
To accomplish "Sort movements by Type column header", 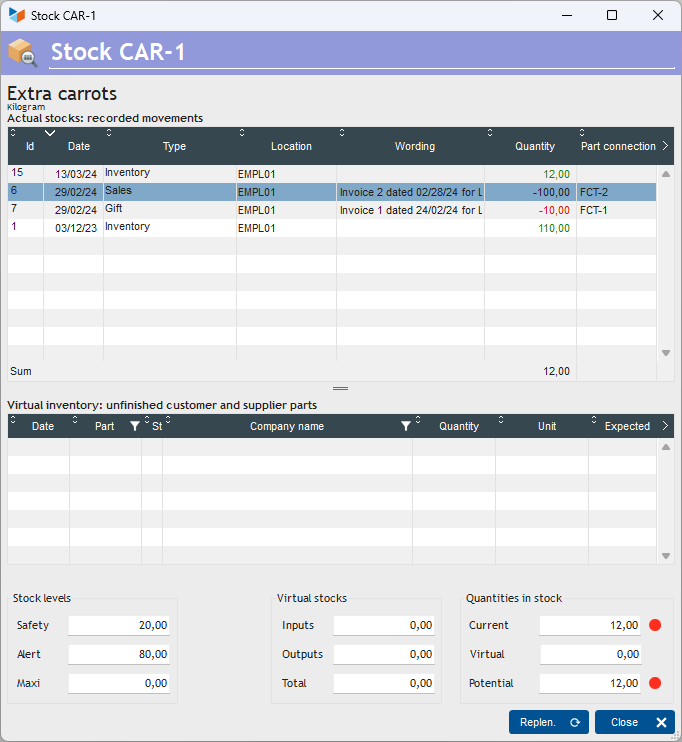I will tap(174, 147).
